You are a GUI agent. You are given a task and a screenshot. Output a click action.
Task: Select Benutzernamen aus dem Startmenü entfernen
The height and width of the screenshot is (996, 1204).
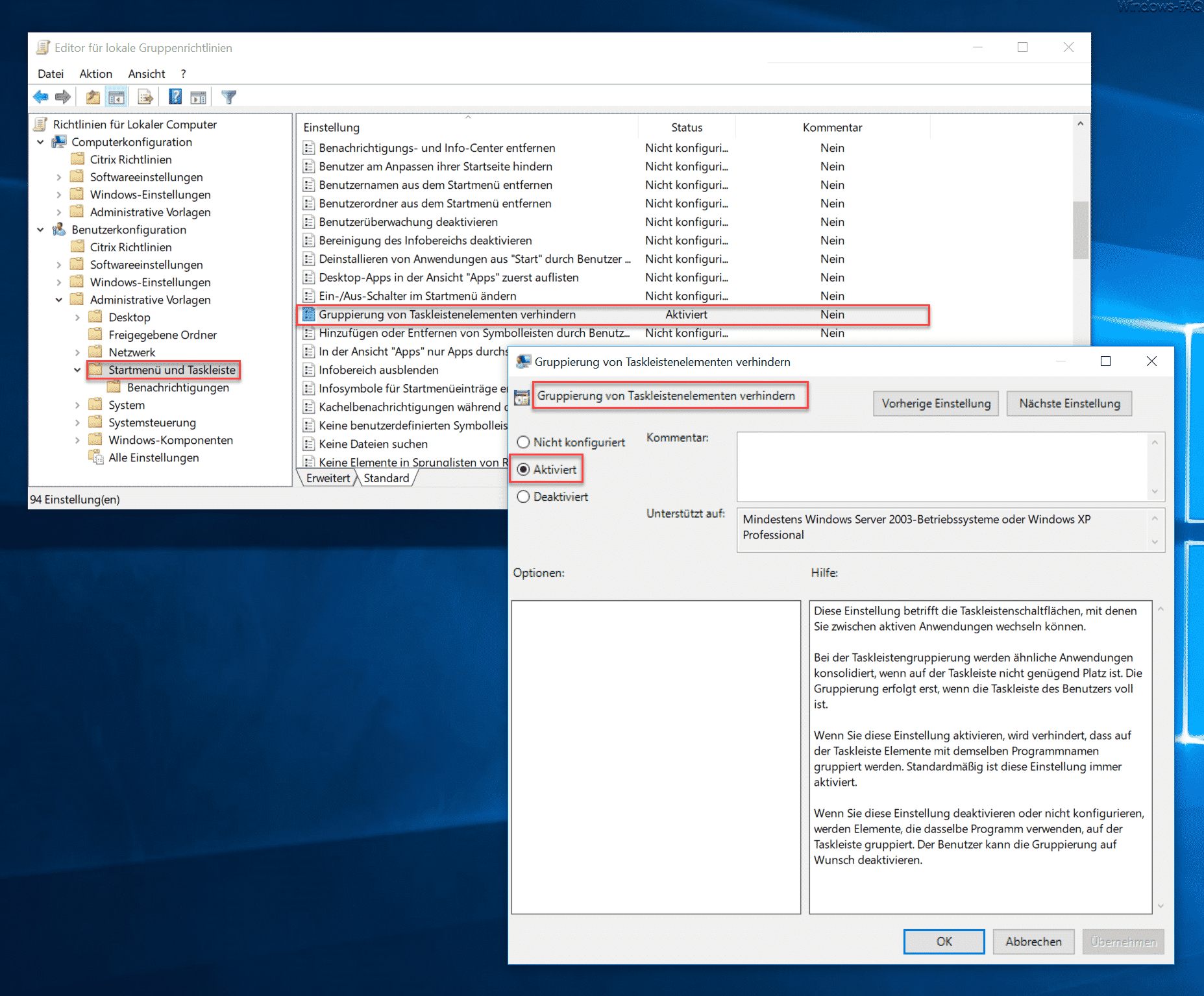coord(436,185)
